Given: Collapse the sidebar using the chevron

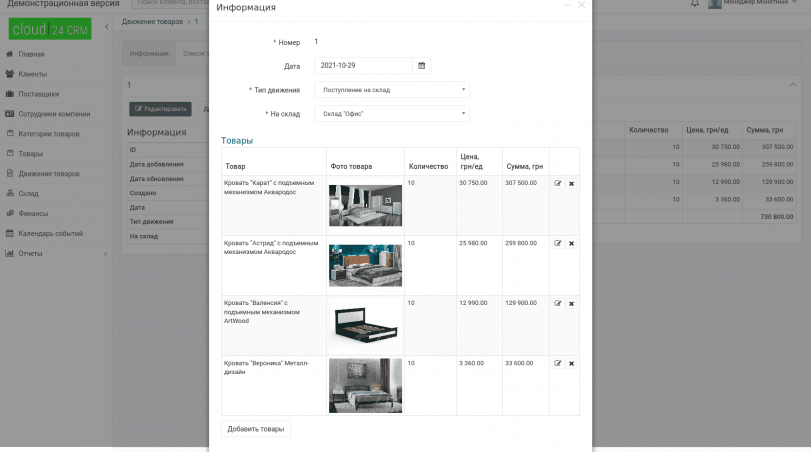Looking at the screenshot, I should point(107,27).
